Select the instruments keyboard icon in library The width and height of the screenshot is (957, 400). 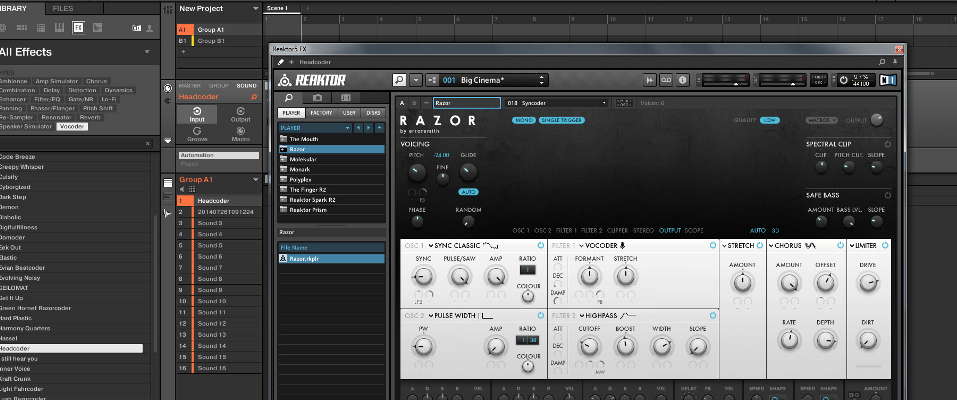click(59, 27)
